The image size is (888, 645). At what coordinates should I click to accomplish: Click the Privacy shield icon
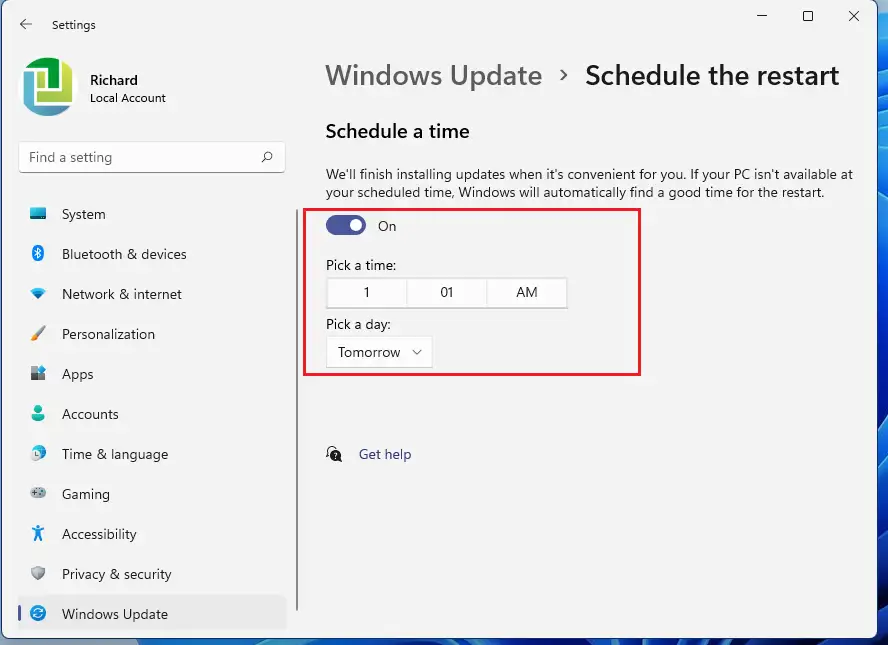click(x=38, y=573)
